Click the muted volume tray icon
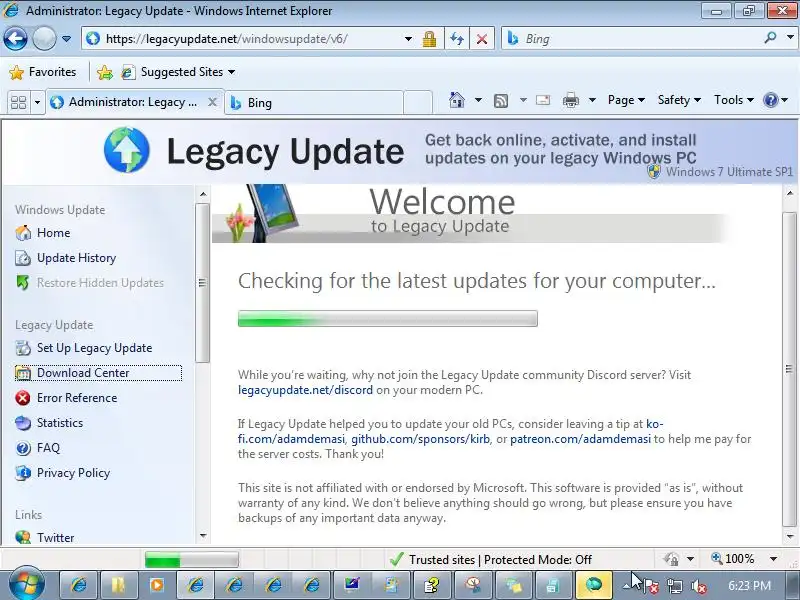 click(x=698, y=586)
